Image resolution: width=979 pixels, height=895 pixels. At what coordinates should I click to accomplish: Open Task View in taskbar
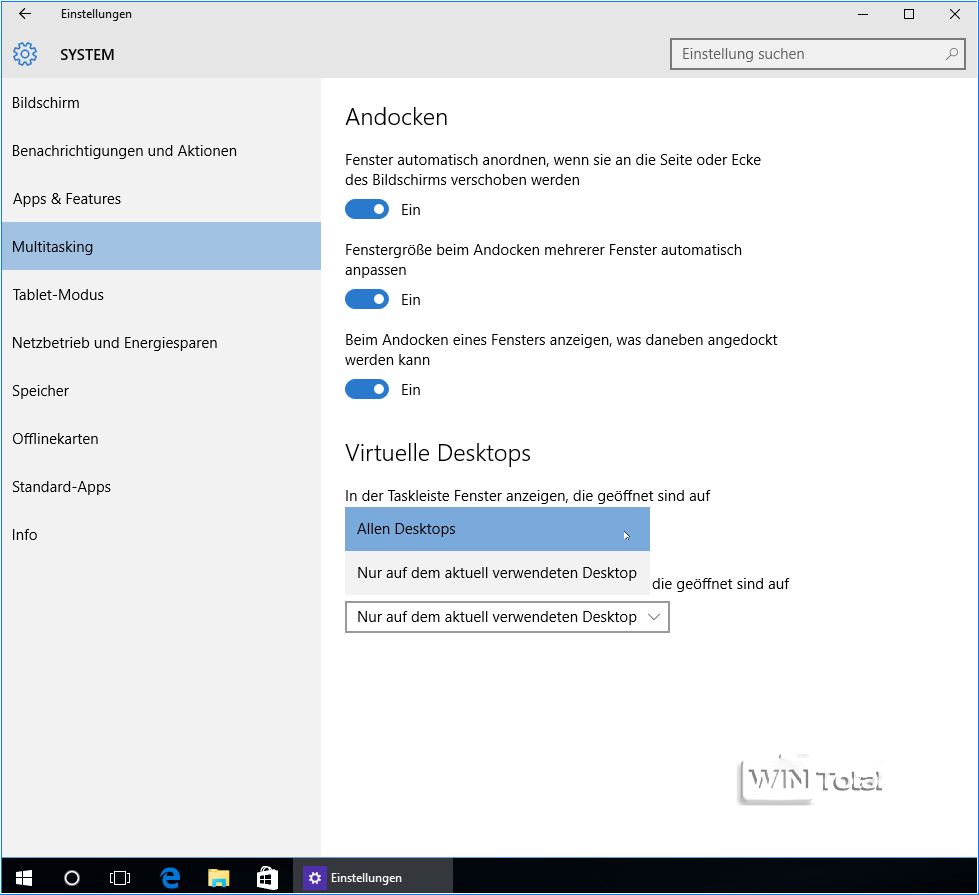pyautogui.click(x=120, y=877)
